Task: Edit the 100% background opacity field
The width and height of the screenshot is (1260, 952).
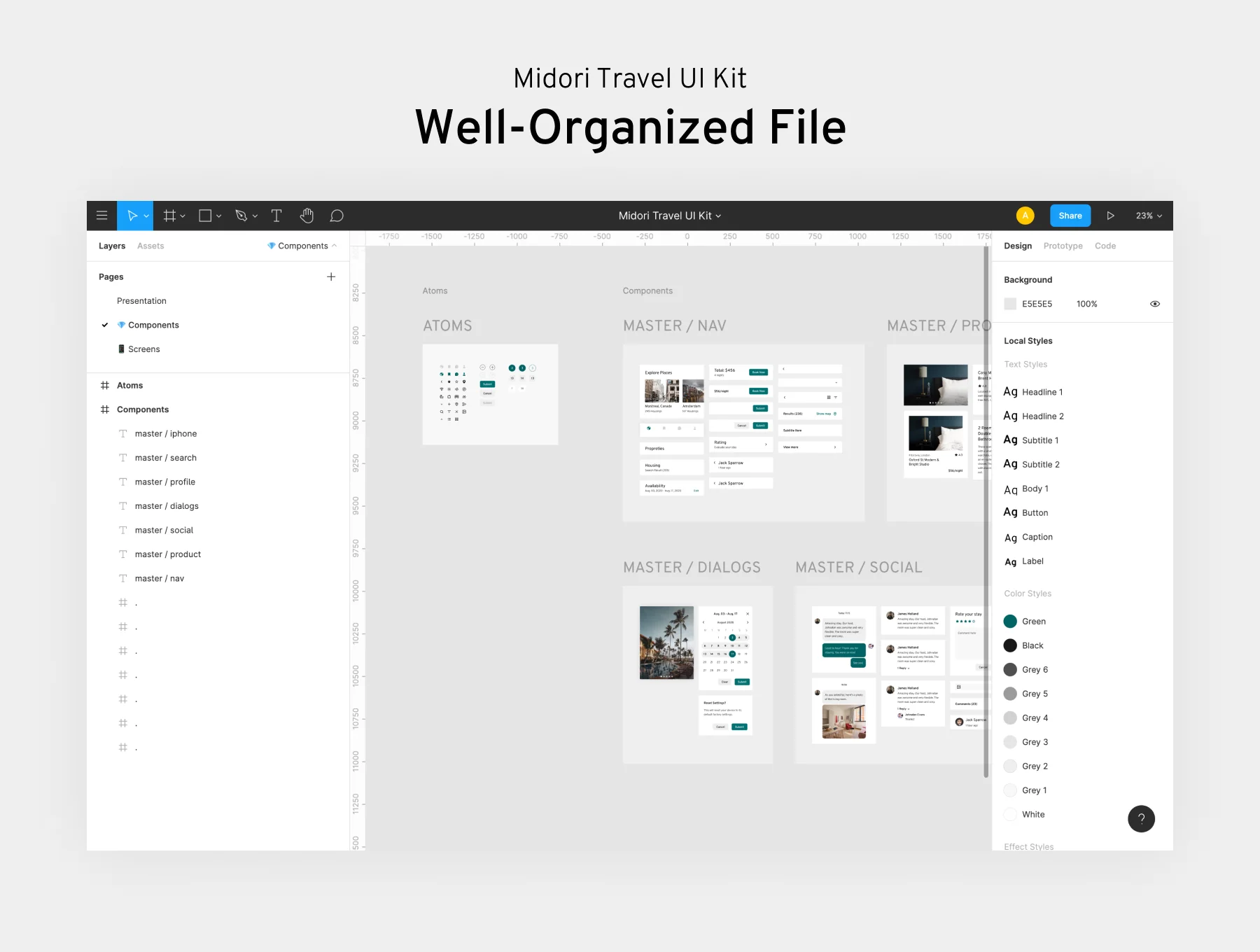Action: coord(1086,304)
